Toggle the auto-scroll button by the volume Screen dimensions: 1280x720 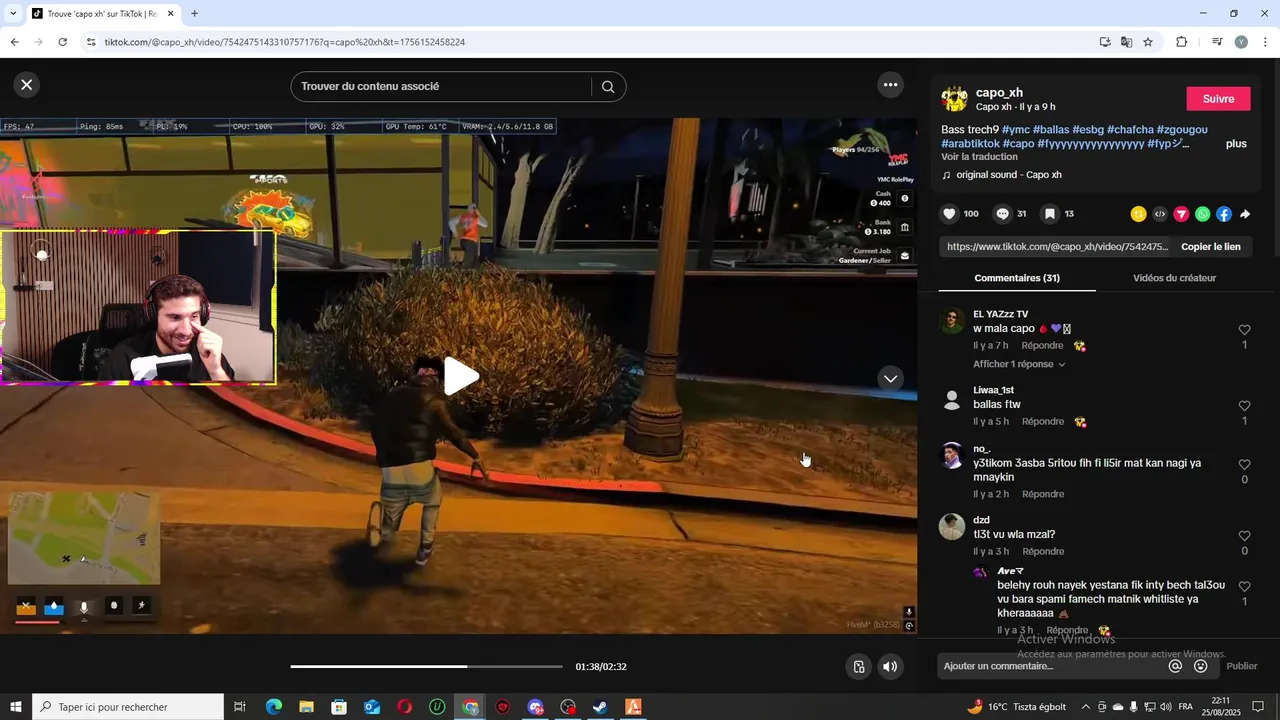pyautogui.click(x=858, y=667)
